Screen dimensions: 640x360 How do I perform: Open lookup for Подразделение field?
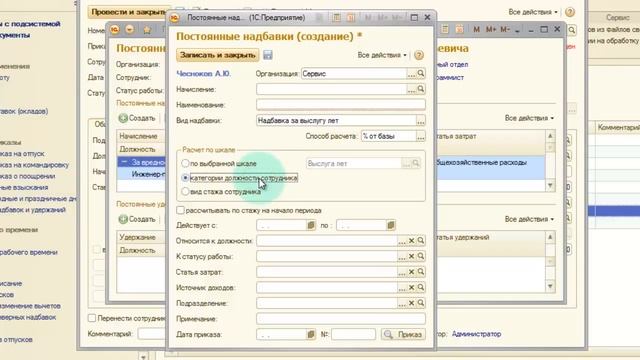click(421, 303)
